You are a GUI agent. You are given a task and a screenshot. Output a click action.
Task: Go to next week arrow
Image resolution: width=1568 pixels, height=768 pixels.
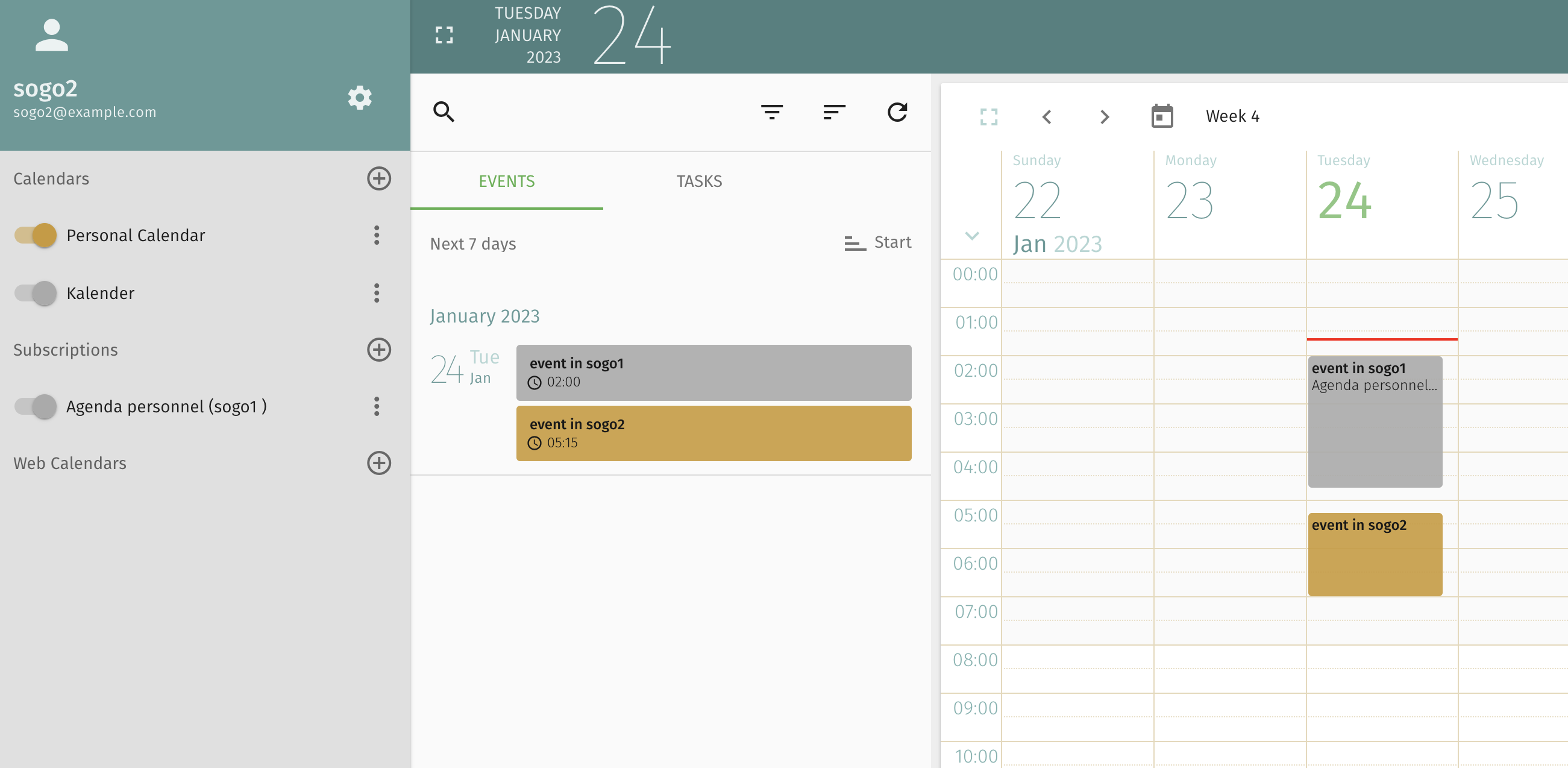click(1104, 116)
